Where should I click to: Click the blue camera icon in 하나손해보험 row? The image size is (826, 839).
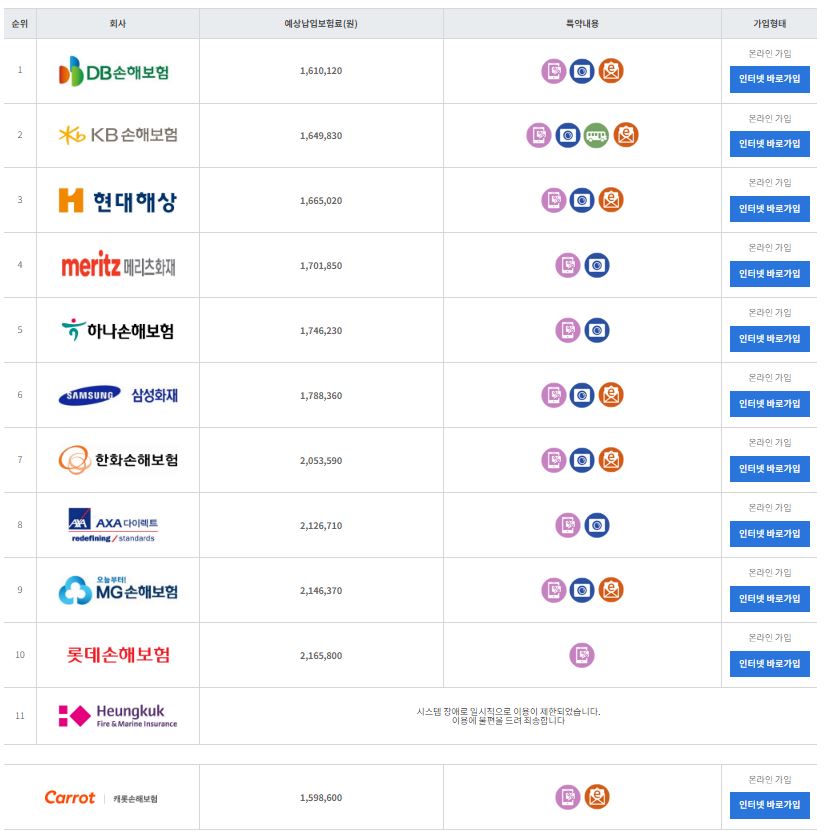pos(596,330)
